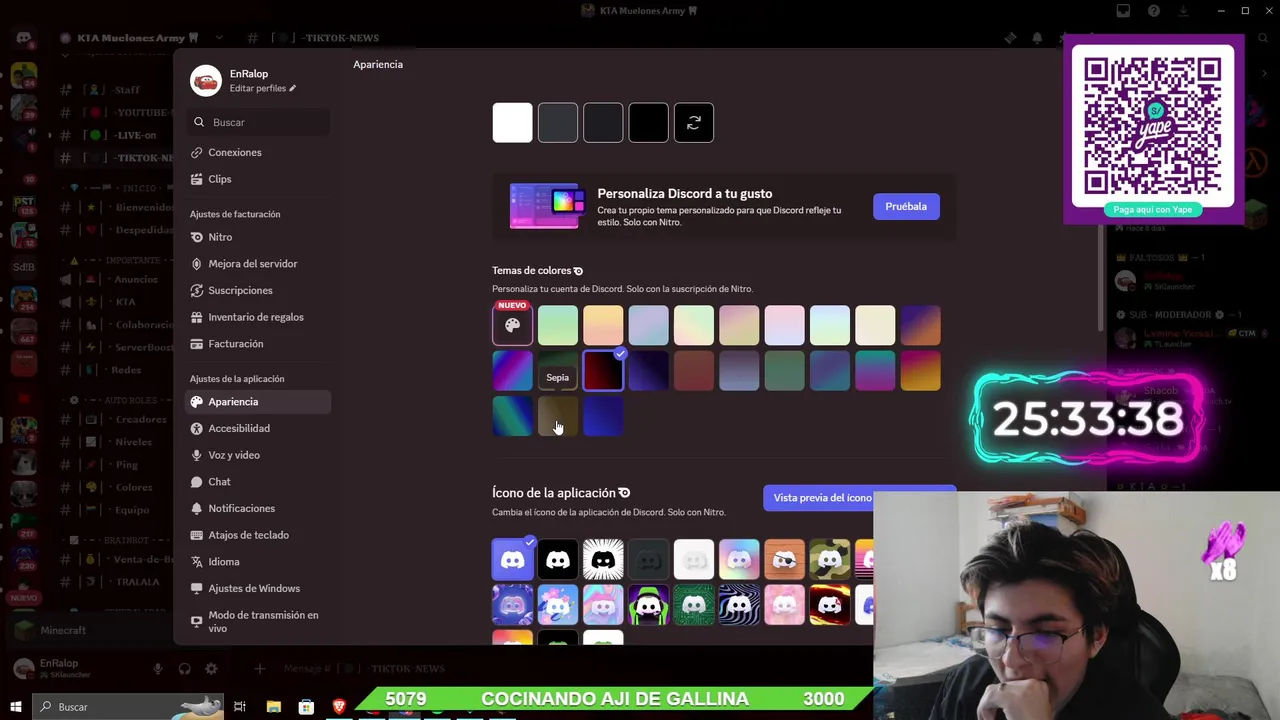
Task: Open Conexiones settings section
Action: (x=258, y=153)
